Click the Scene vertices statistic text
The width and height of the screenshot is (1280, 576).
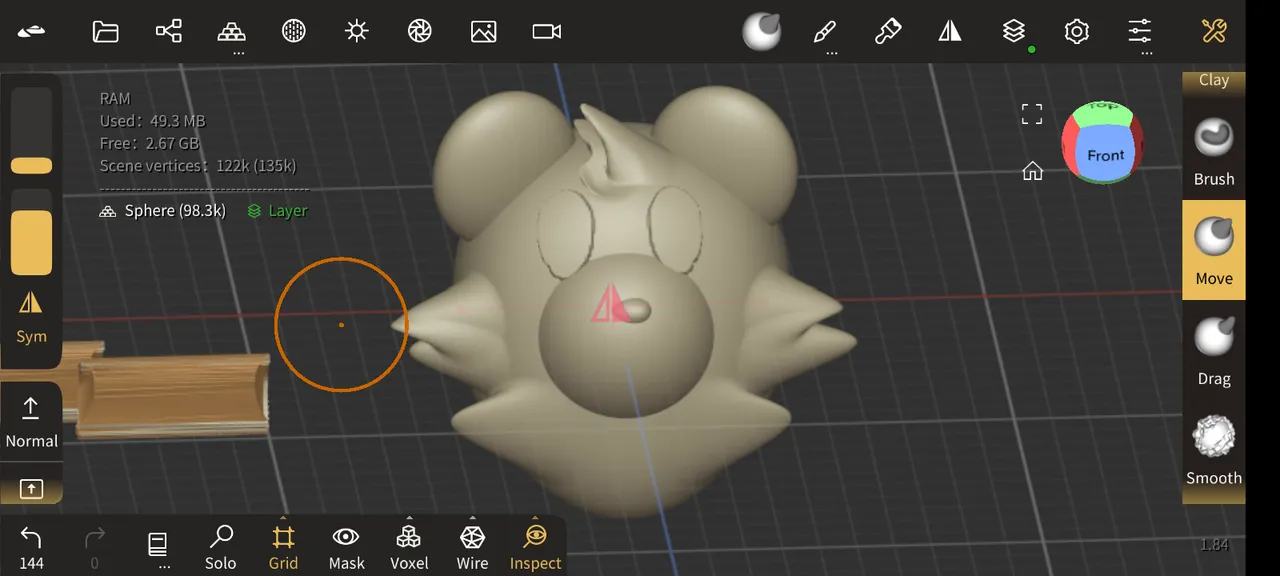tap(198, 166)
